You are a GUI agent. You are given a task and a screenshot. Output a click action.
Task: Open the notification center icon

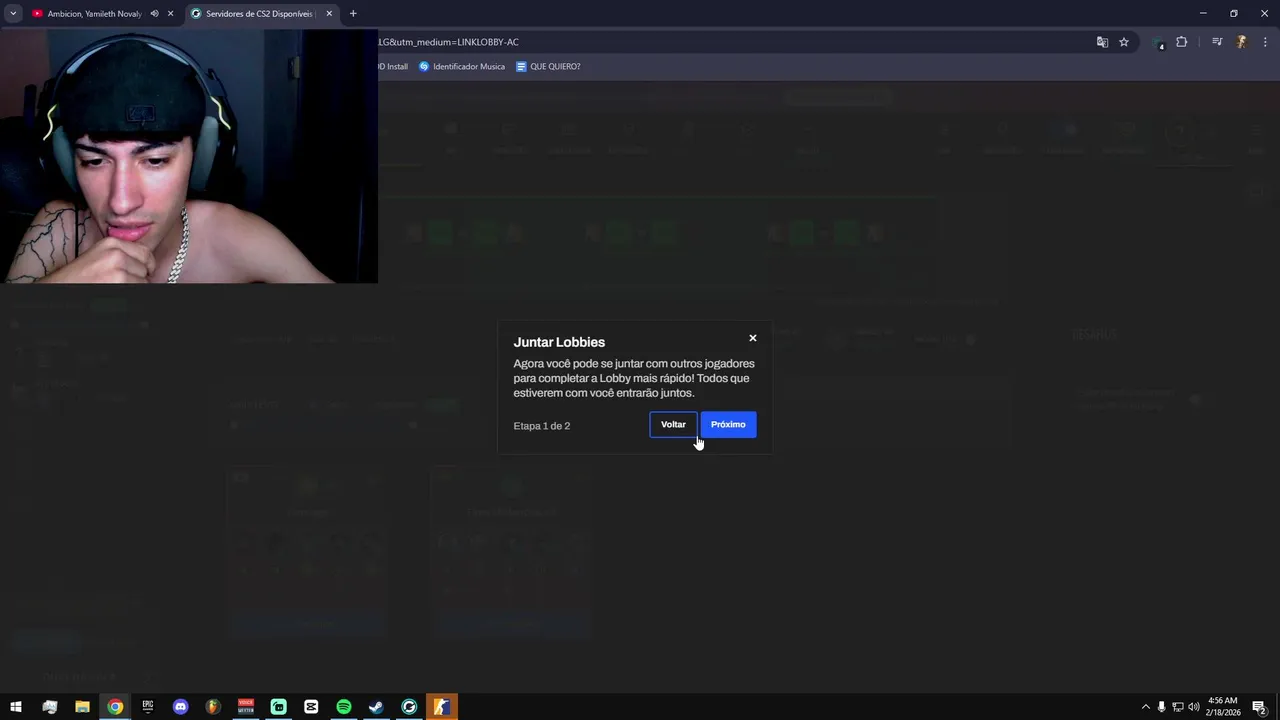(1260, 707)
